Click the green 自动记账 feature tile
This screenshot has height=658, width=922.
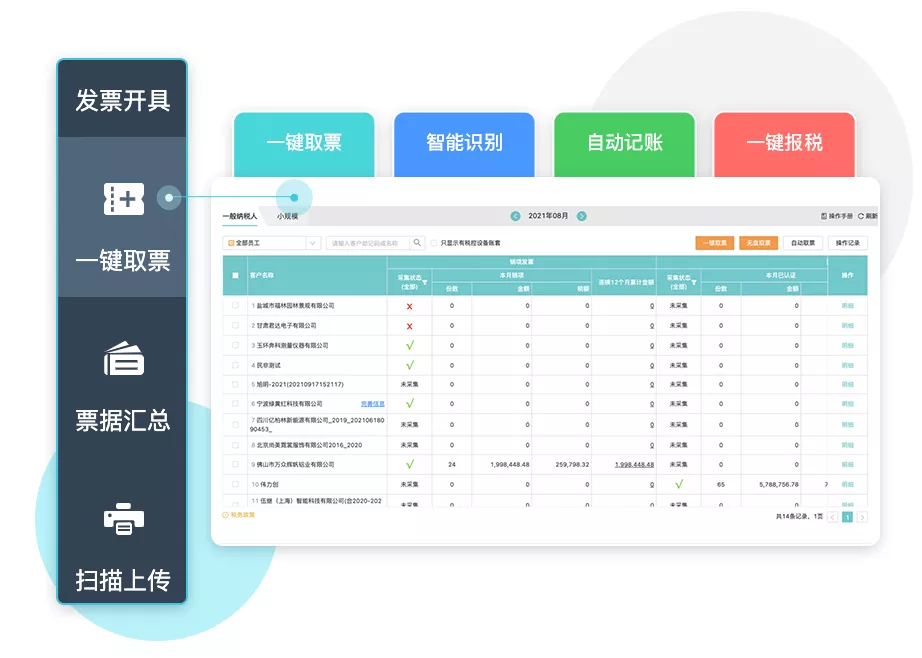[624, 143]
